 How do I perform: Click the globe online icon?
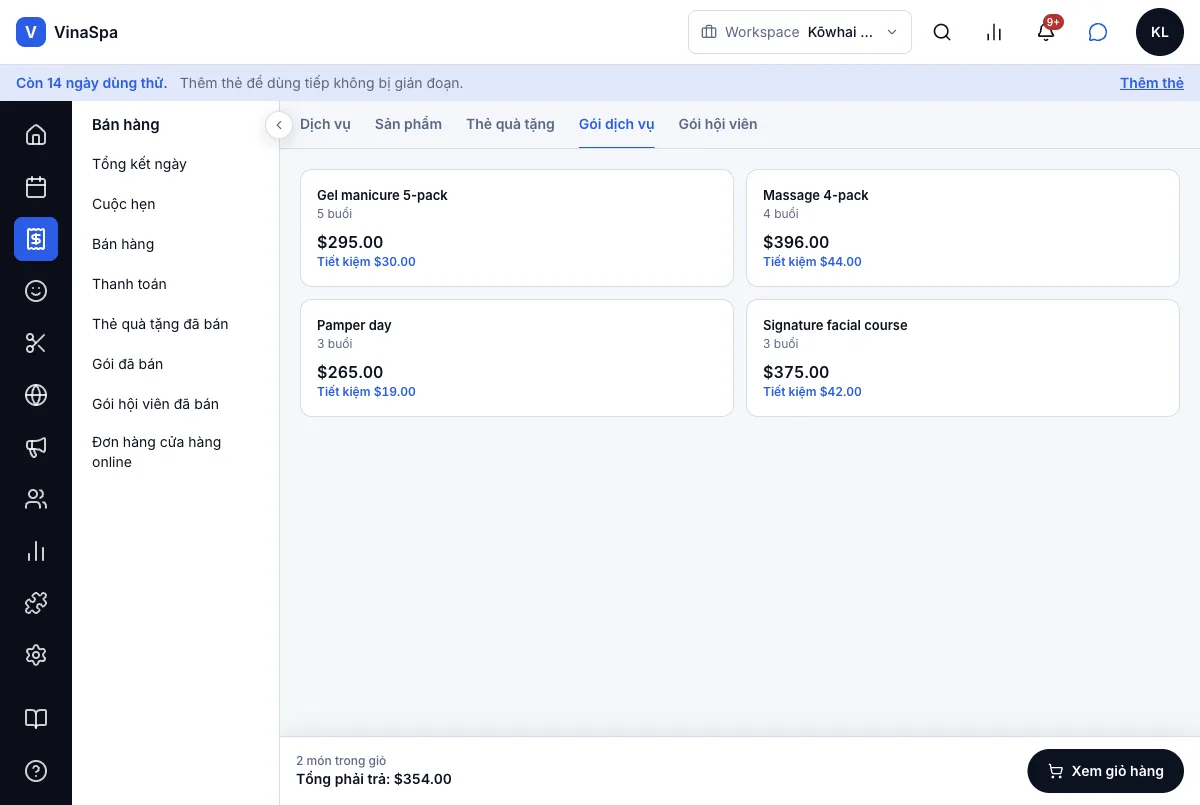(36, 395)
